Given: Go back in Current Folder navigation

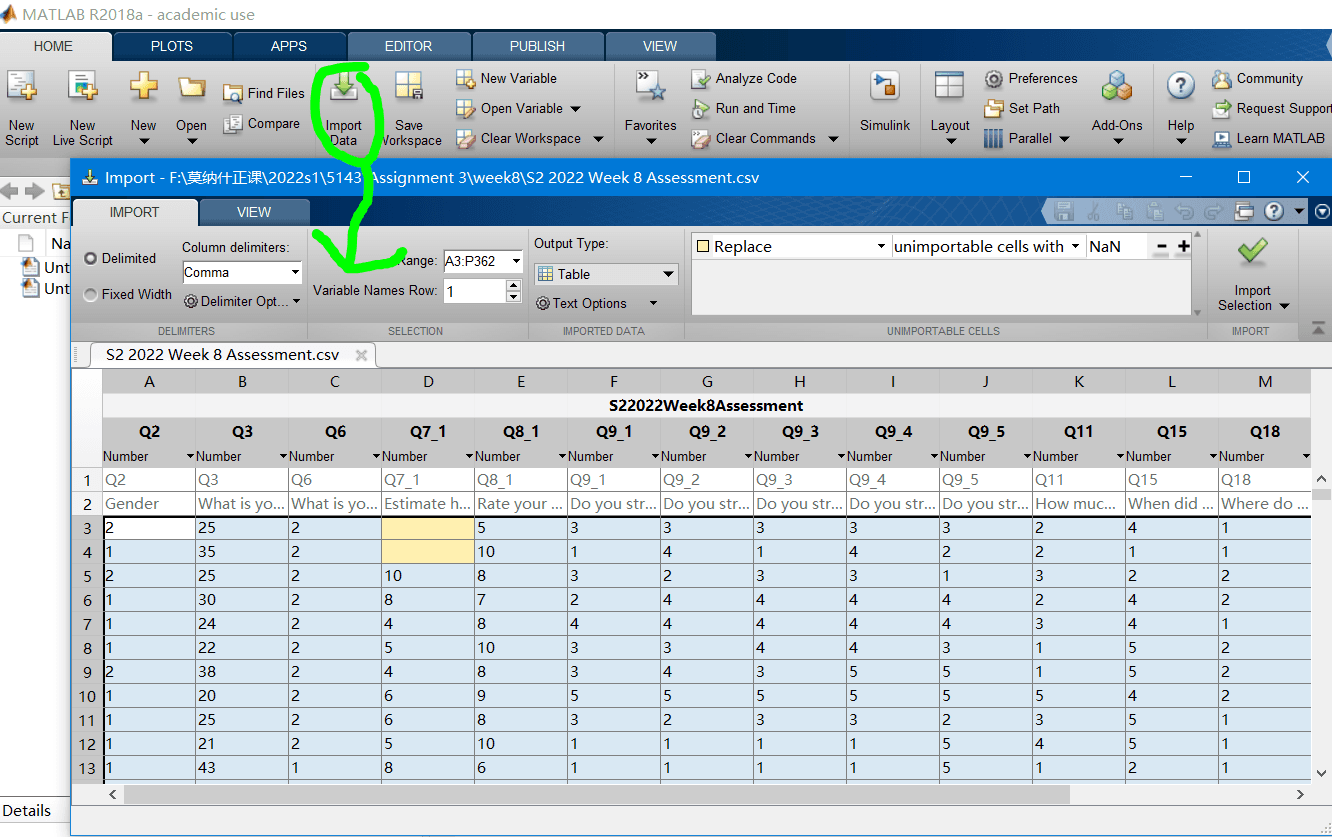Looking at the screenshot, I should click(x=12, y=190).
